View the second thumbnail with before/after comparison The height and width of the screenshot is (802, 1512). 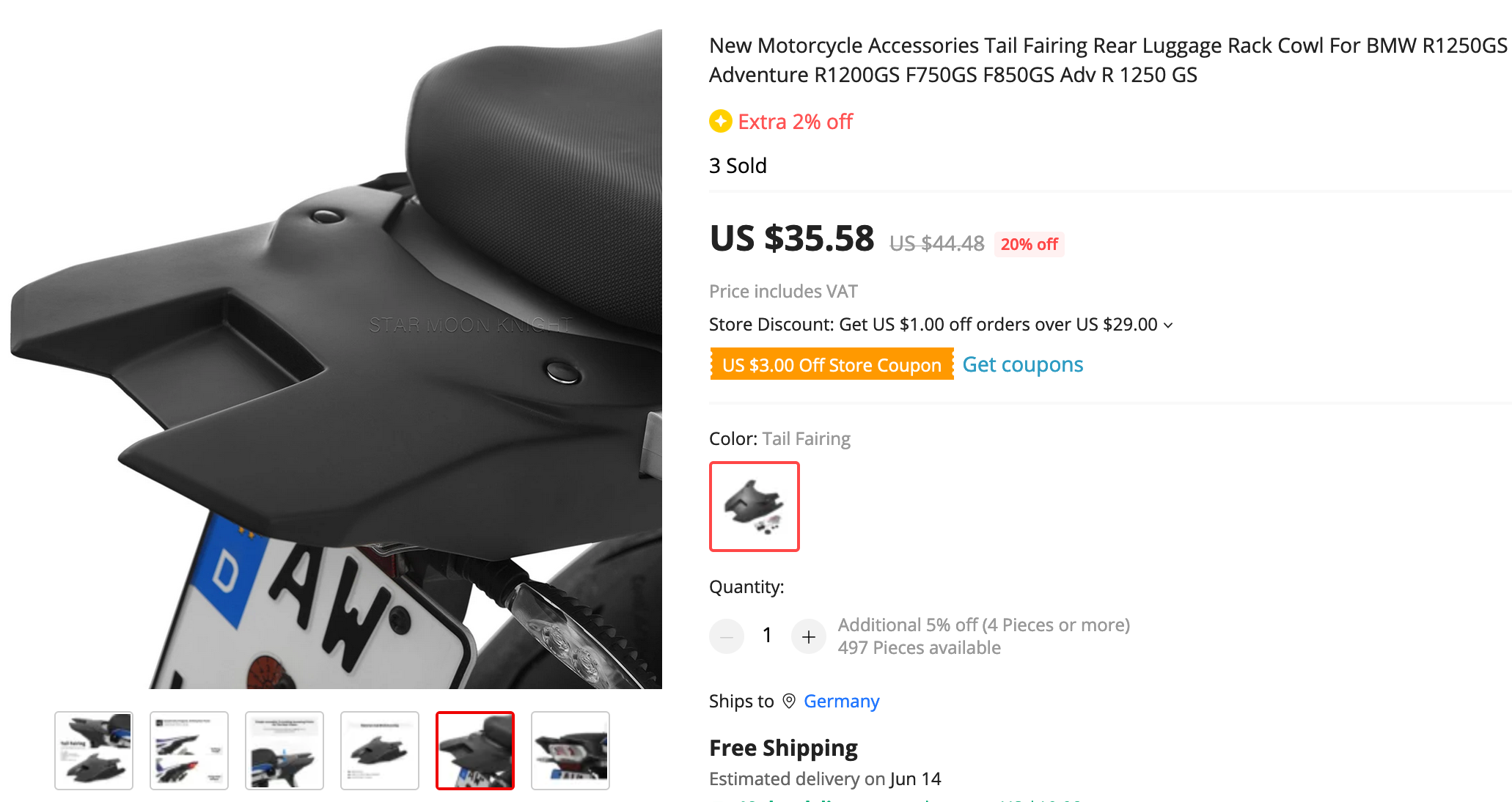(x=189, y=751)
